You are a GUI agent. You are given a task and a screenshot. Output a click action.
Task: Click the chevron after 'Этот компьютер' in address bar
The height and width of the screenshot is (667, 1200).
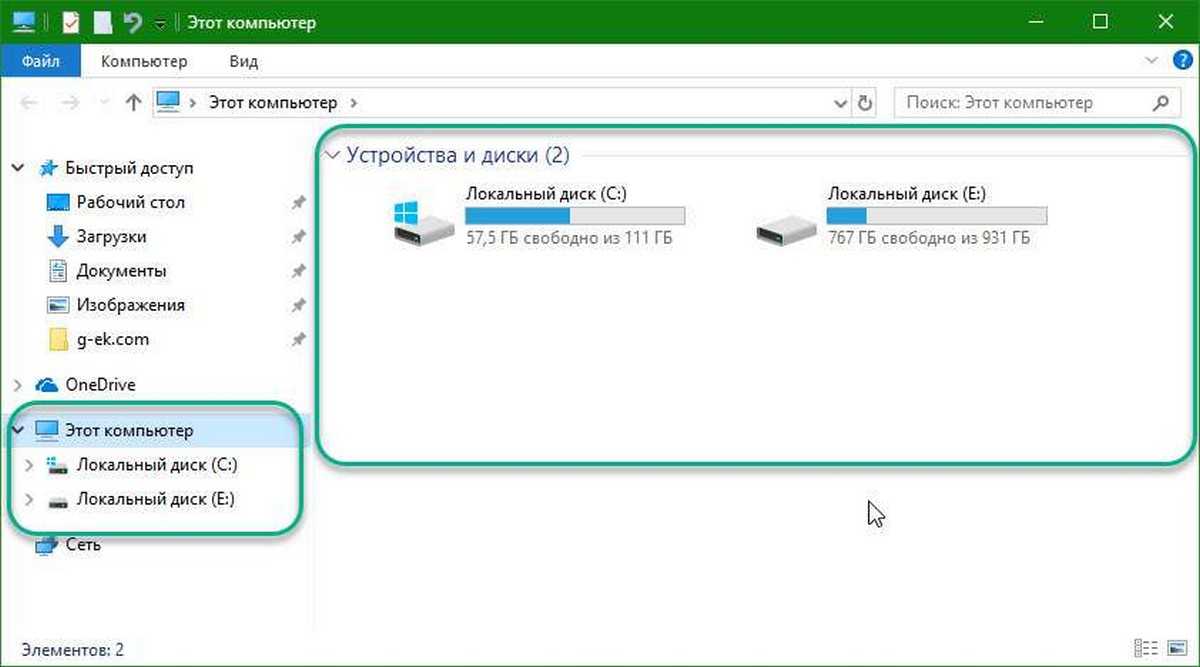pyautogui.click(x=354, y=103)
